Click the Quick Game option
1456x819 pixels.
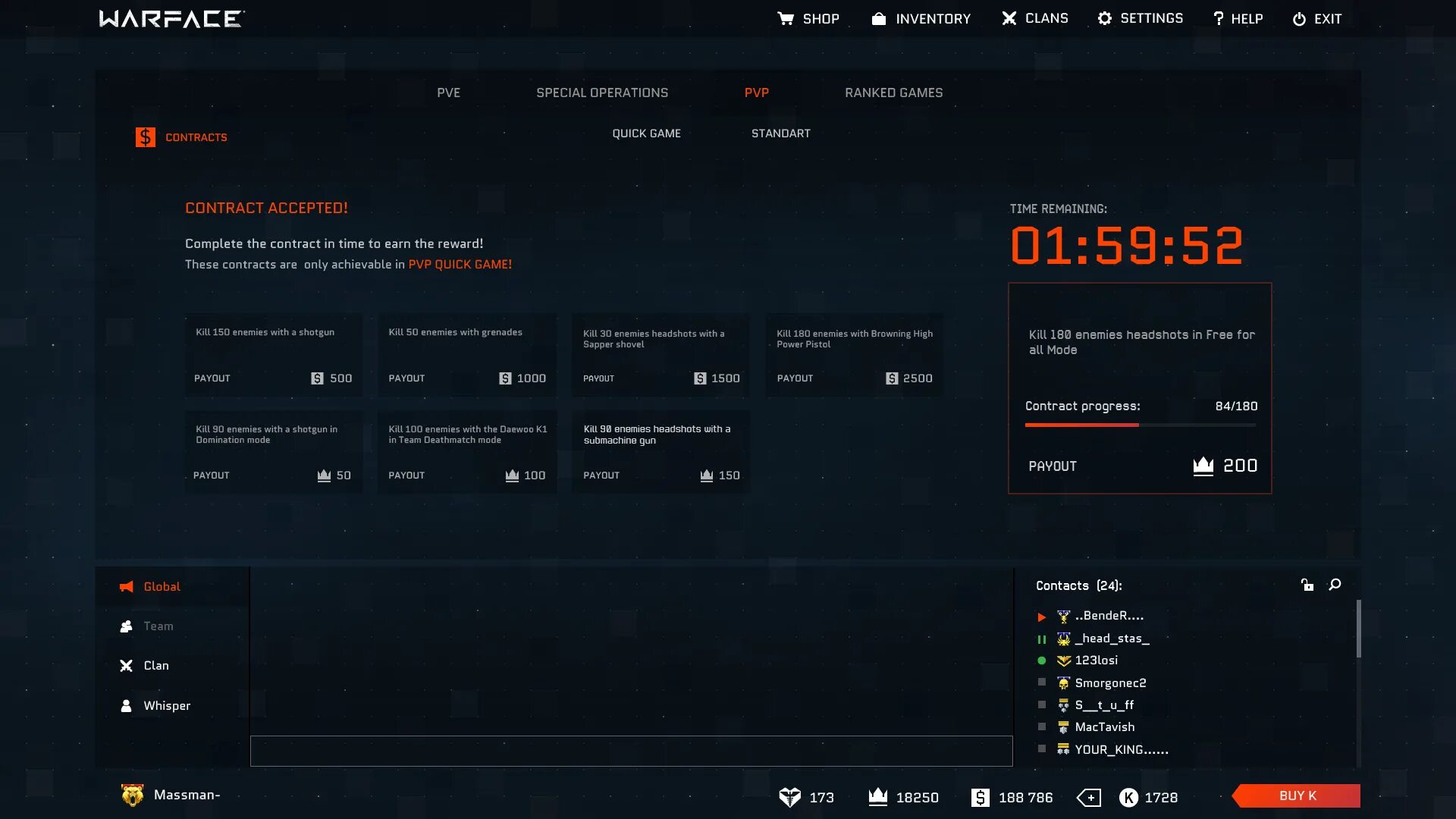click(x=646, y=133)
